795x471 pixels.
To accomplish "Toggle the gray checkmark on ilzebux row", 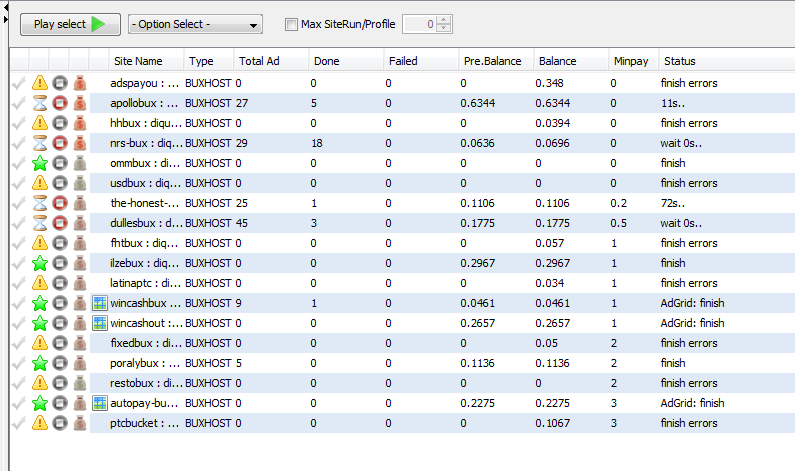I will click(19, 263).
